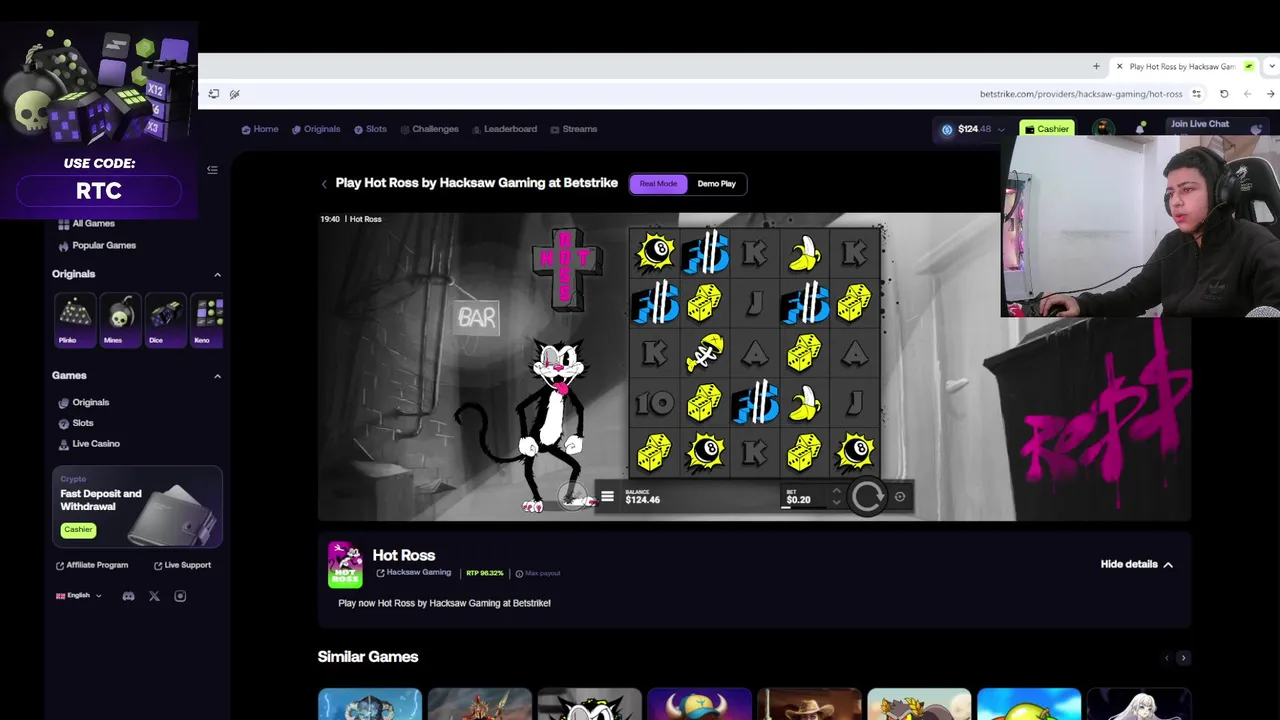The height and width of the screenshot is (720, 1280).
Task: Open Leaderboard in top navigation
Action: 504,129
